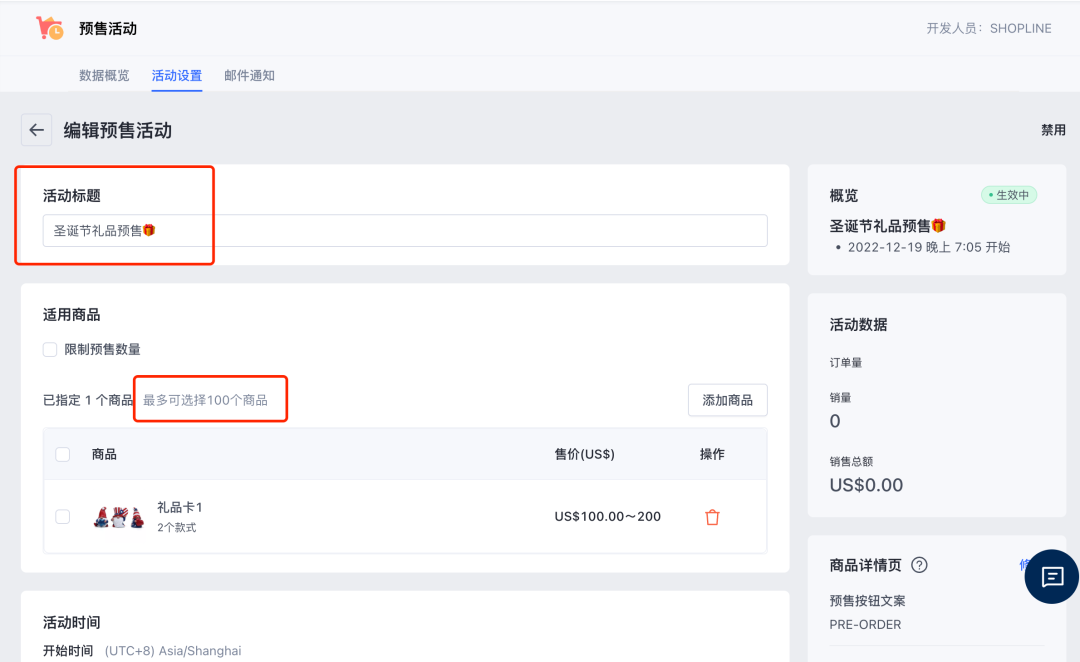This screenshot has width=1080, height=662.
Task: Select the checkbox for 礼品卡1
Action: [x=62, y=516]
